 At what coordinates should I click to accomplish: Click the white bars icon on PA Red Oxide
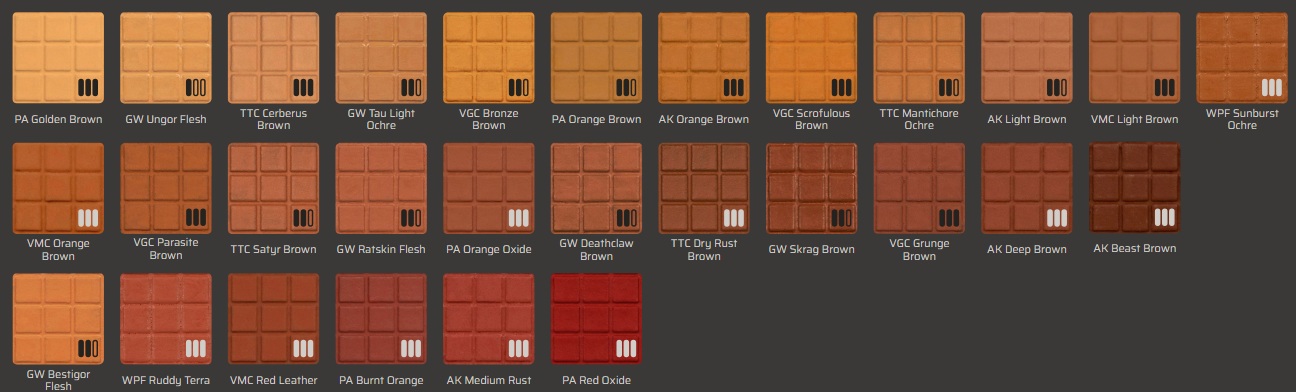click(627, 348)
